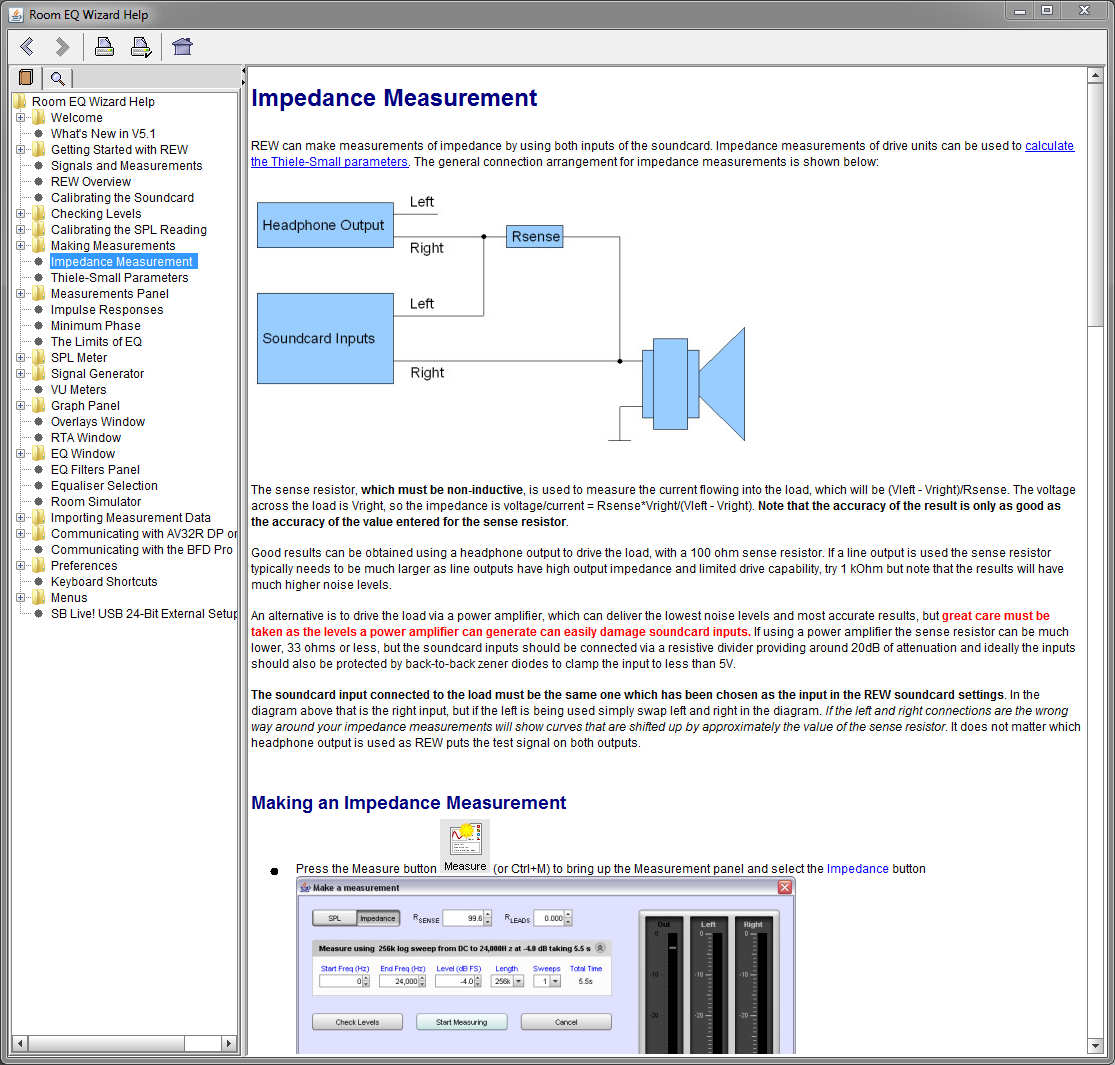Expand the Getting Started with REW node

coord(20,150)
